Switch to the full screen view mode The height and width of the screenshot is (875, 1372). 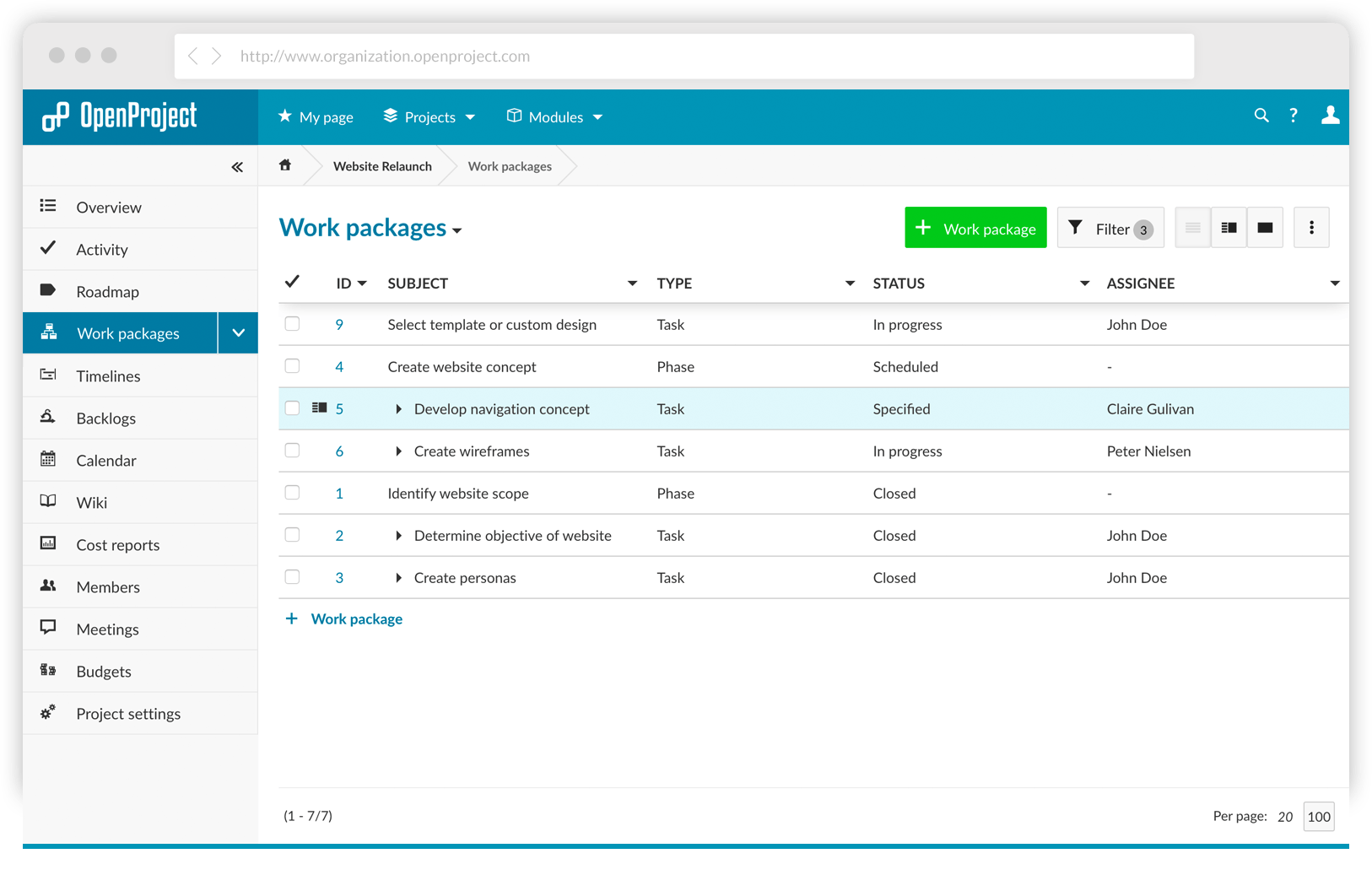click(1265, 227)
